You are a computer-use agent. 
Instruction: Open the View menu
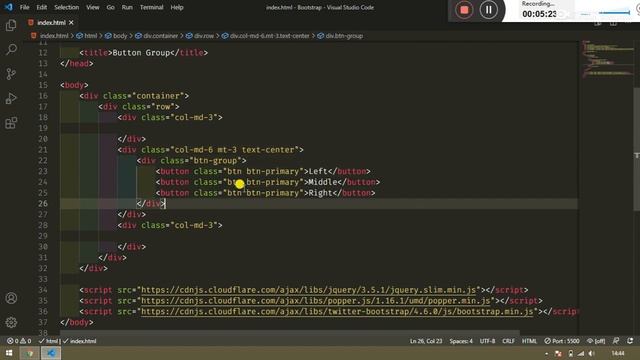[93, 7]
